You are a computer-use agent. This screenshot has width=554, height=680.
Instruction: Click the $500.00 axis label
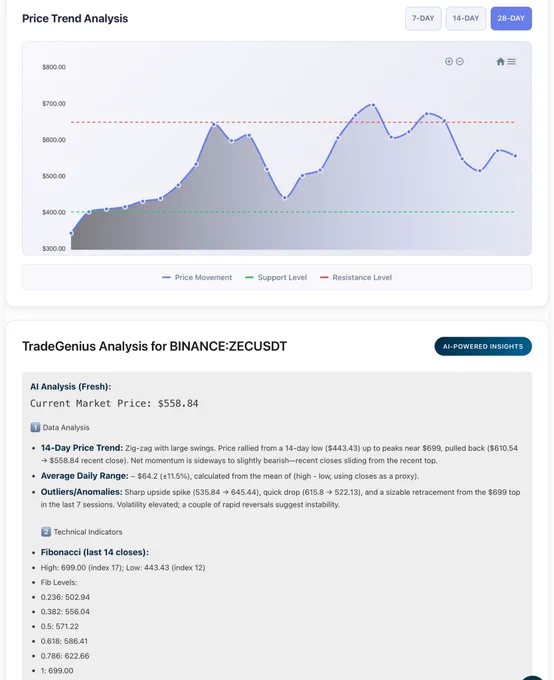(54, 176)
